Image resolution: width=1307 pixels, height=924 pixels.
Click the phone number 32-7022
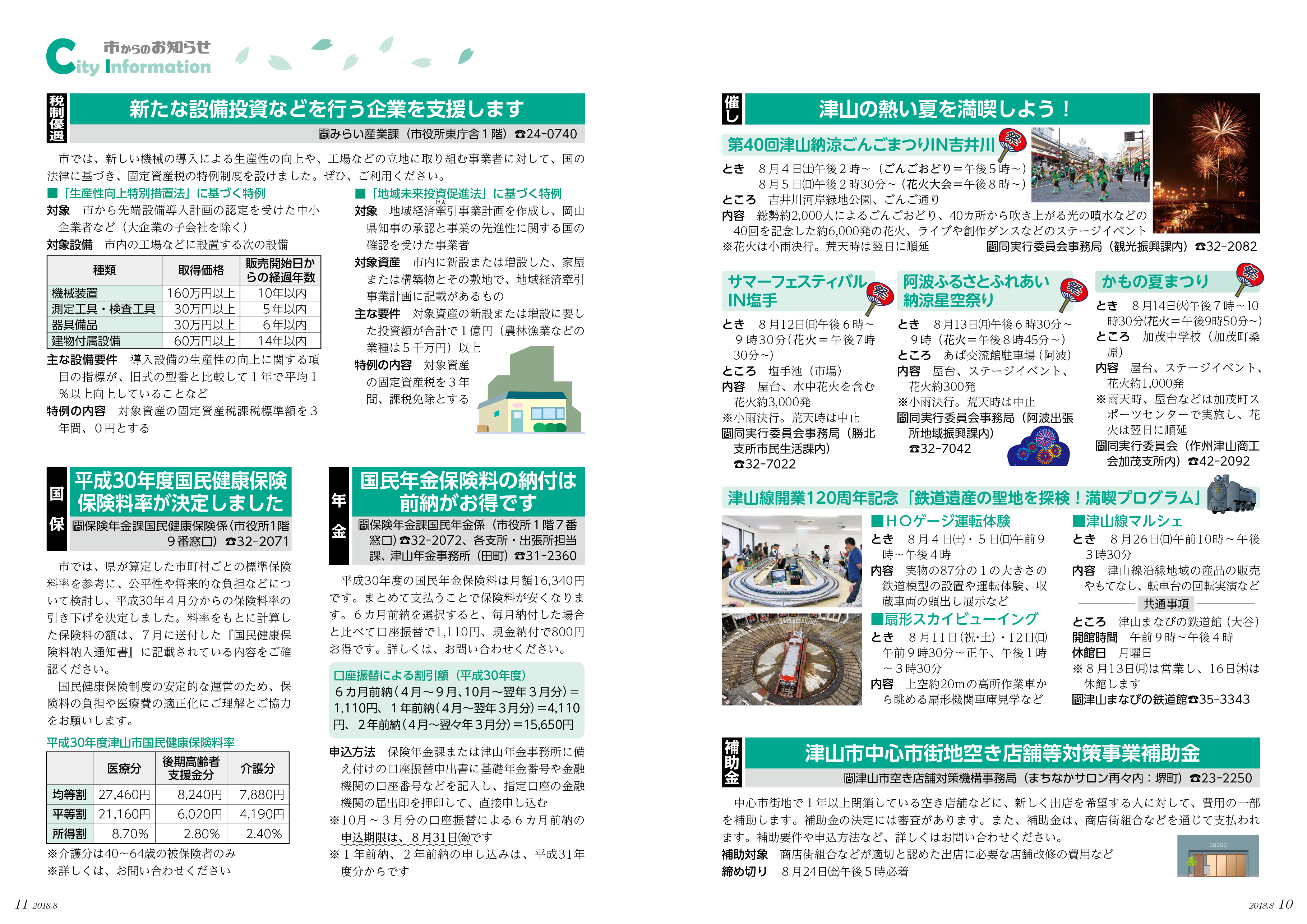pyautogui.click(x=765, y=464)
